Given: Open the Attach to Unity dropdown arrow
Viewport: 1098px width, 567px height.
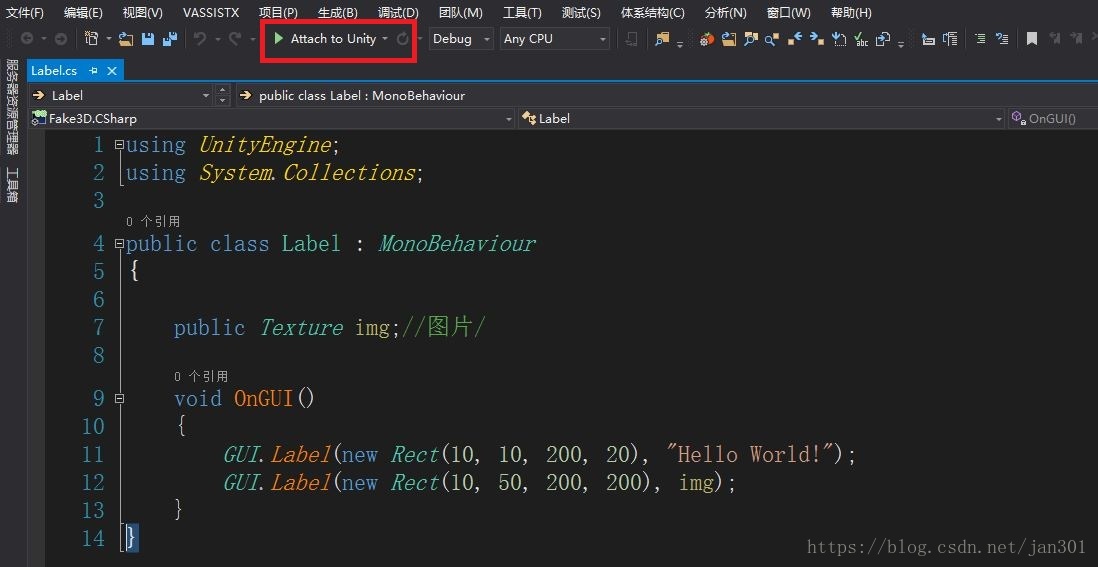Looking at the screenshot, I should [x=385, y=39].
